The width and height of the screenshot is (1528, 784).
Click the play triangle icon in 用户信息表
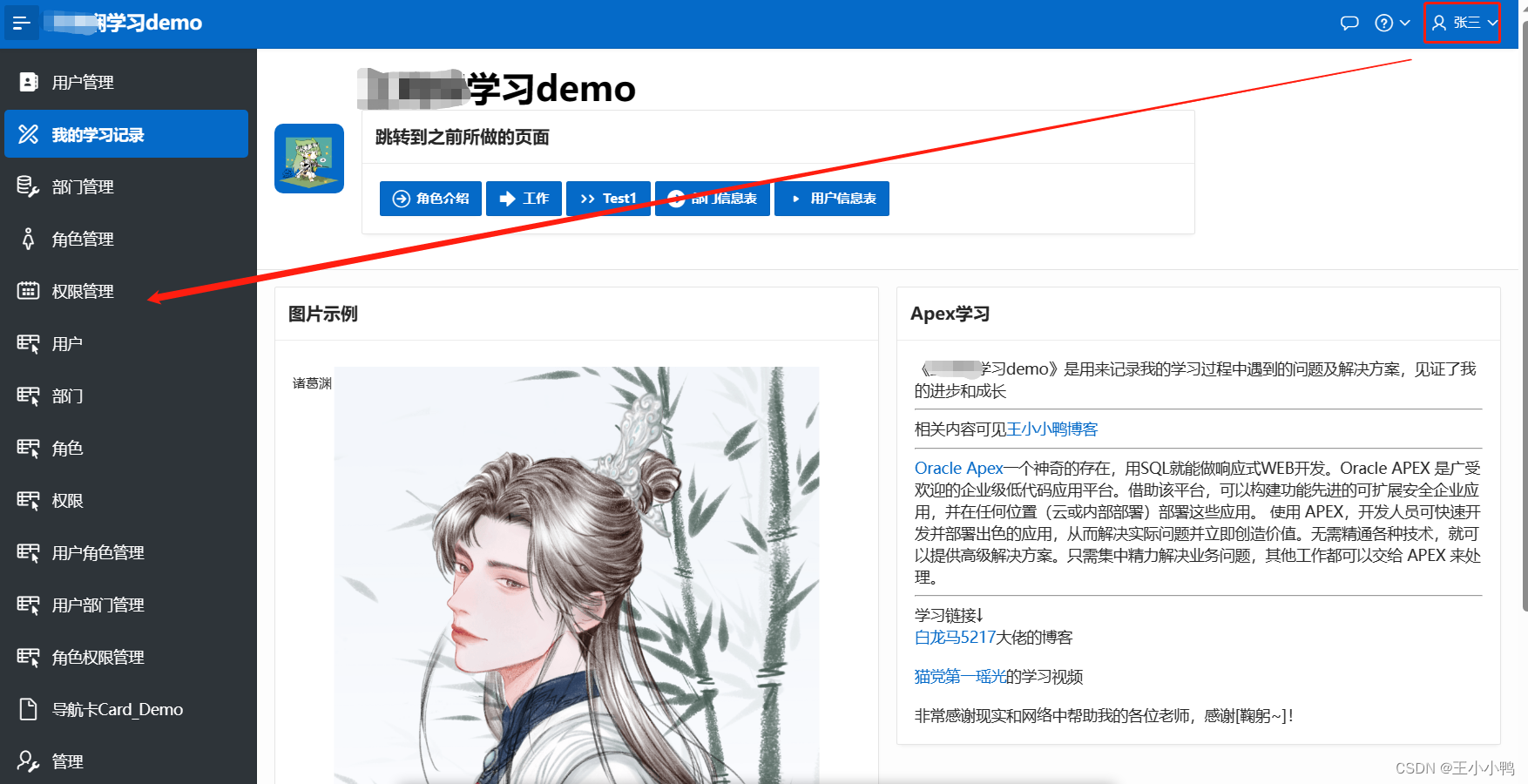pos(795,199)
